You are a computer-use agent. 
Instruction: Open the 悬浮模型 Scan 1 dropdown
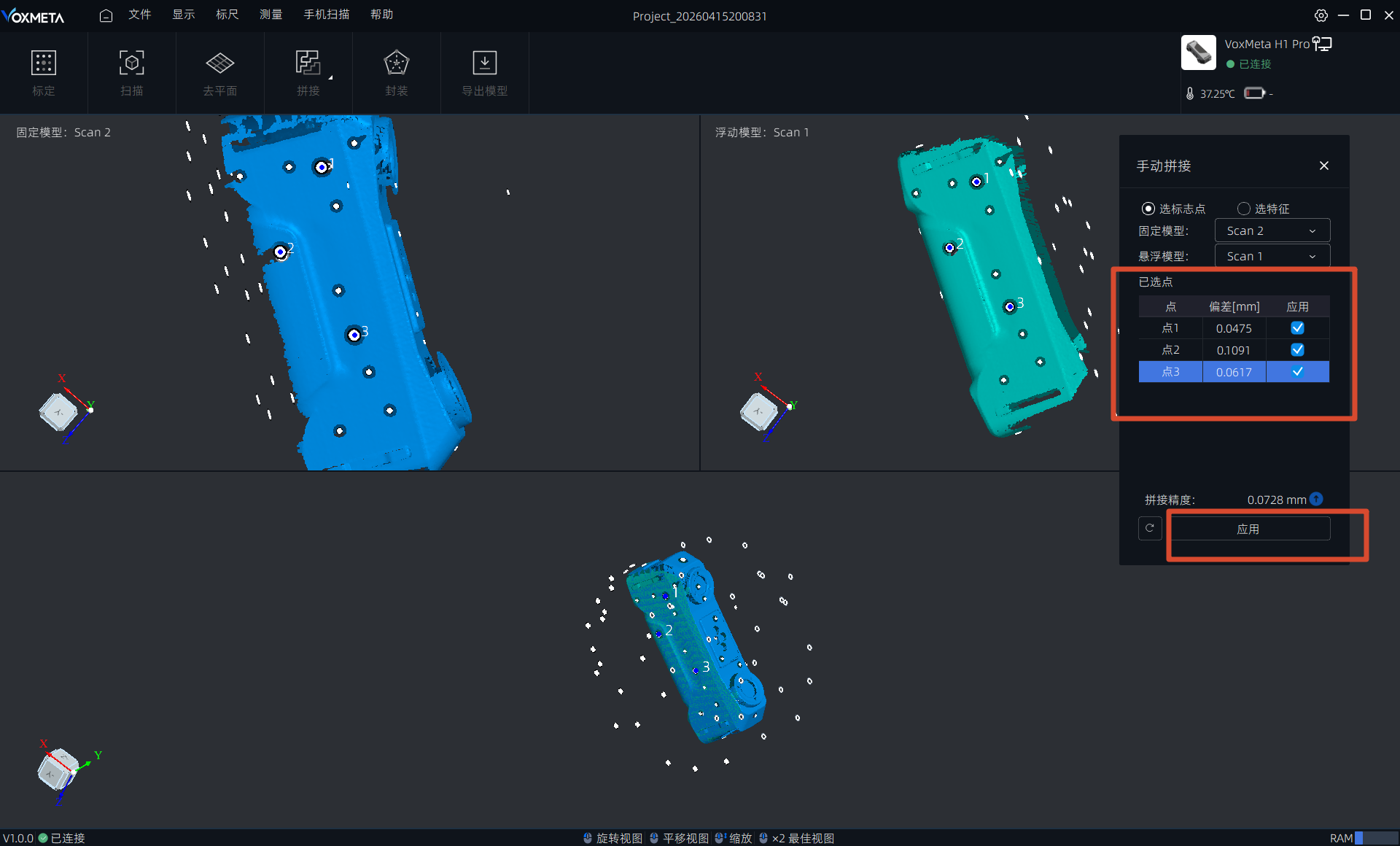coord(1272,256)
